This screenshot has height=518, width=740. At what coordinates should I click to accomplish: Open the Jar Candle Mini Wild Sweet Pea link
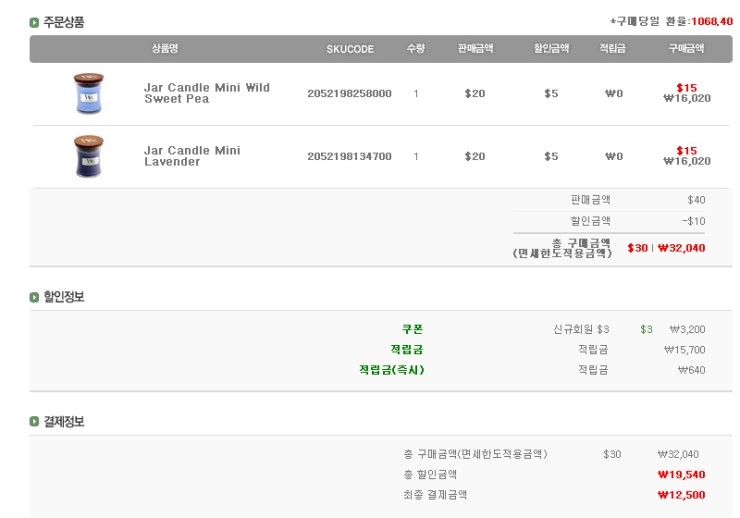(206, 93)
